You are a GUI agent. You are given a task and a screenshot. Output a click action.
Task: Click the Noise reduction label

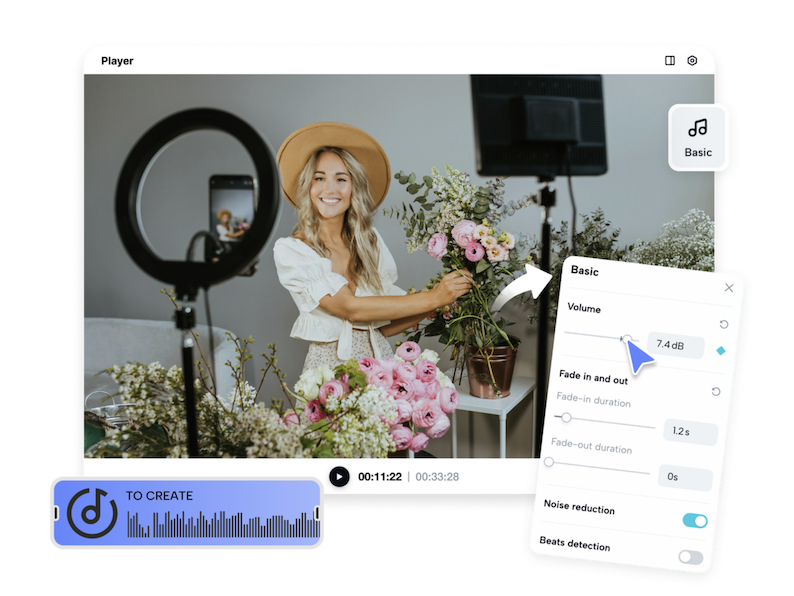point(579,507)
